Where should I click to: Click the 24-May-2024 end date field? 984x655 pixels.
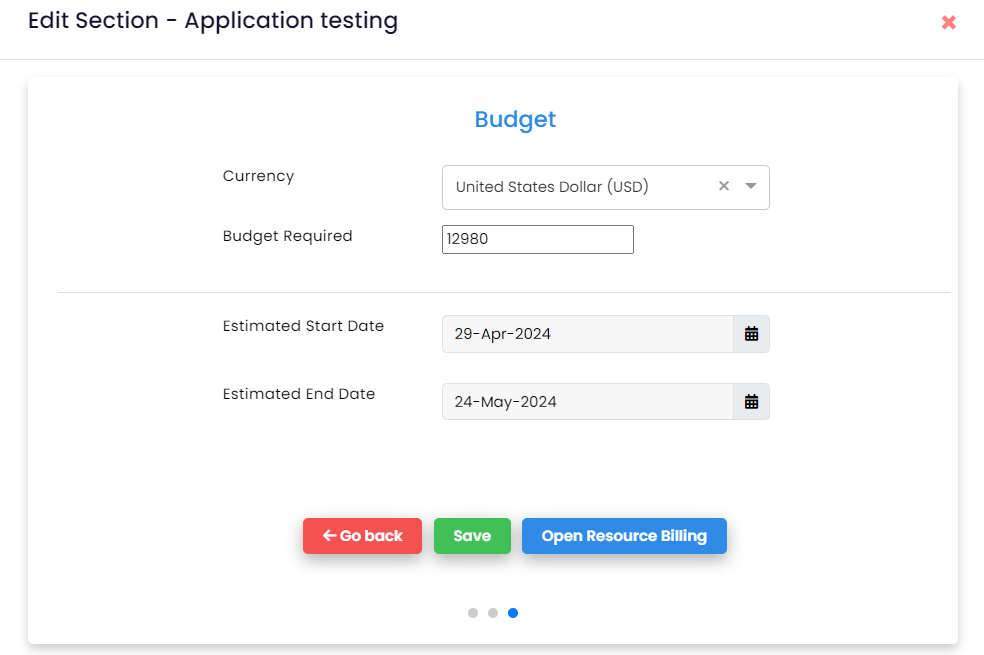click(x=587, y=402)
